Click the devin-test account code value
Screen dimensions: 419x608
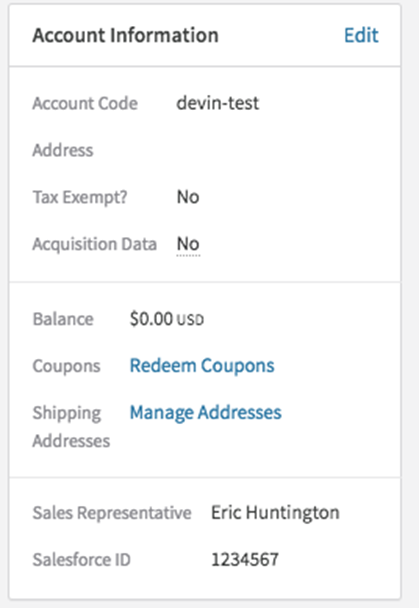218,103
